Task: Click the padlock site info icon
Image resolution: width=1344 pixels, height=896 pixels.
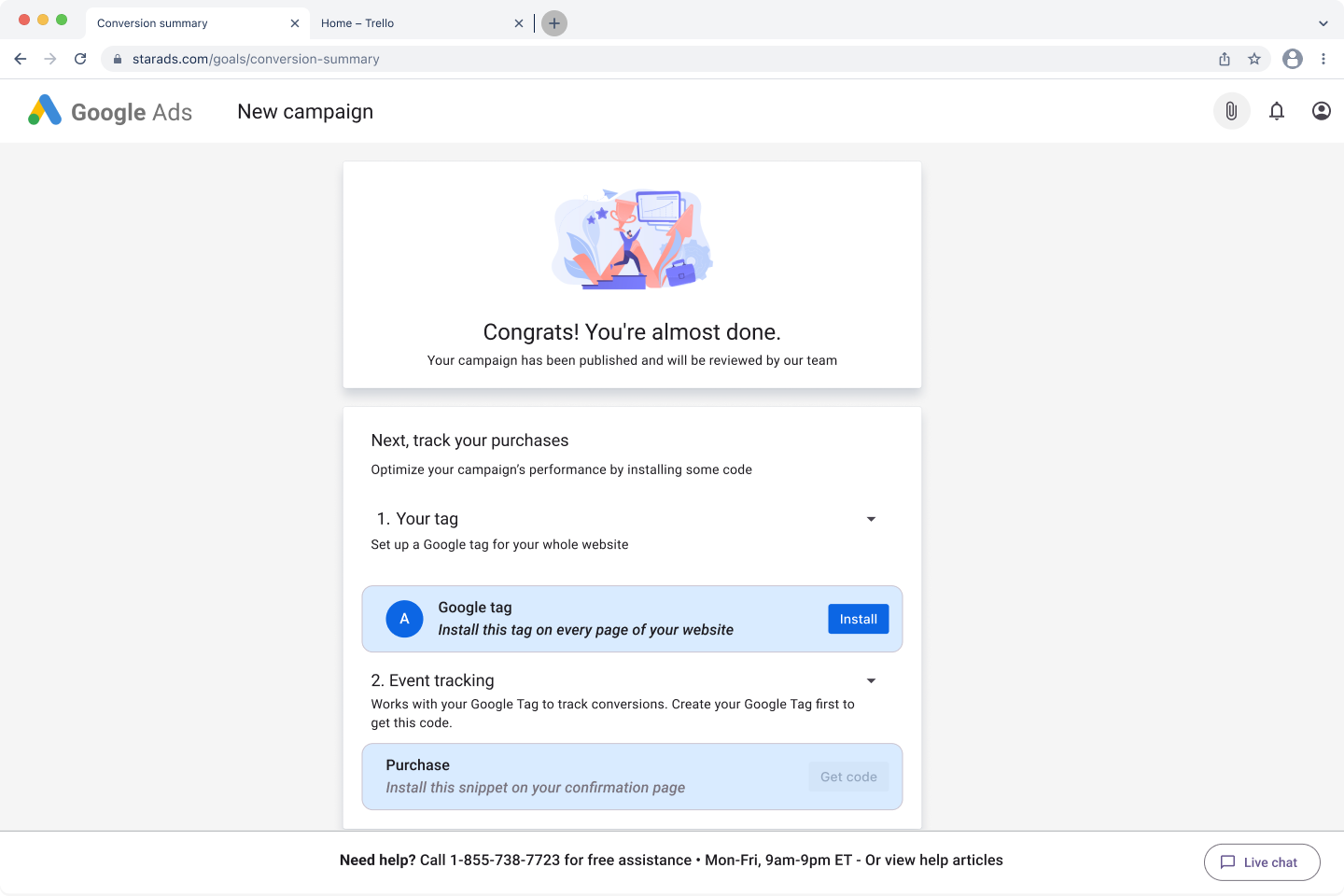Action: click(118, 59)
